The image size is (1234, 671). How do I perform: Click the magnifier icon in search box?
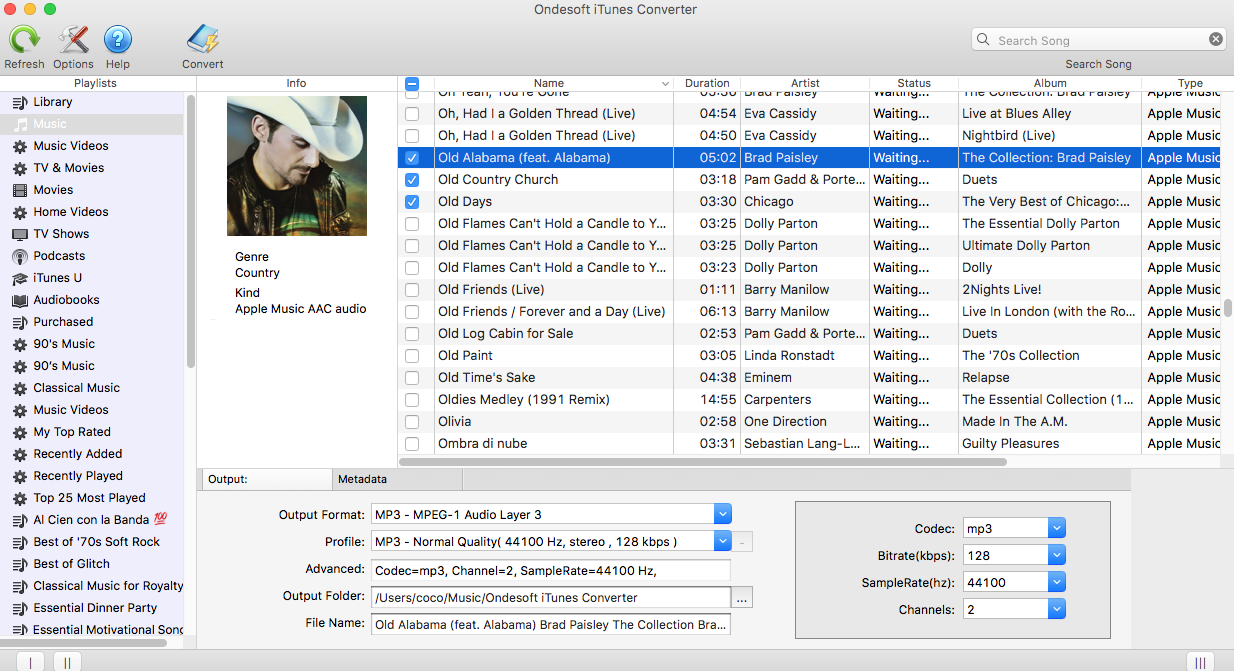[985, 40]
